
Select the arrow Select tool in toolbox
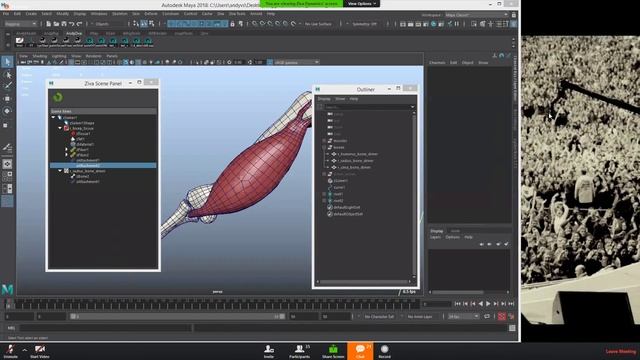coord(7,62)
